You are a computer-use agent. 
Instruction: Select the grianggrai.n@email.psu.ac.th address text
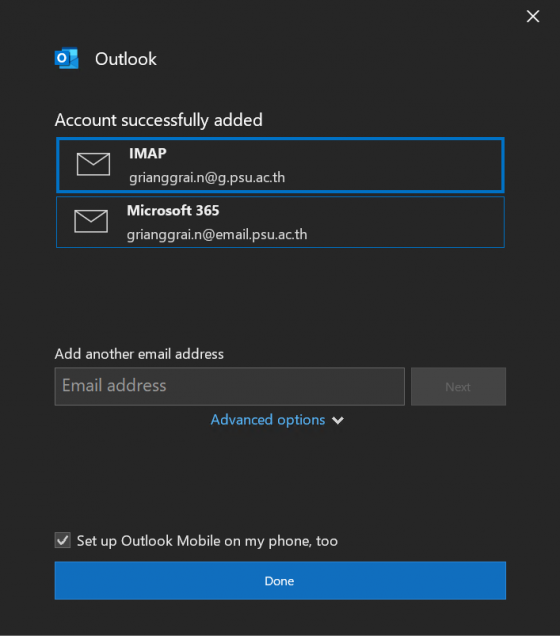[217, 234]
